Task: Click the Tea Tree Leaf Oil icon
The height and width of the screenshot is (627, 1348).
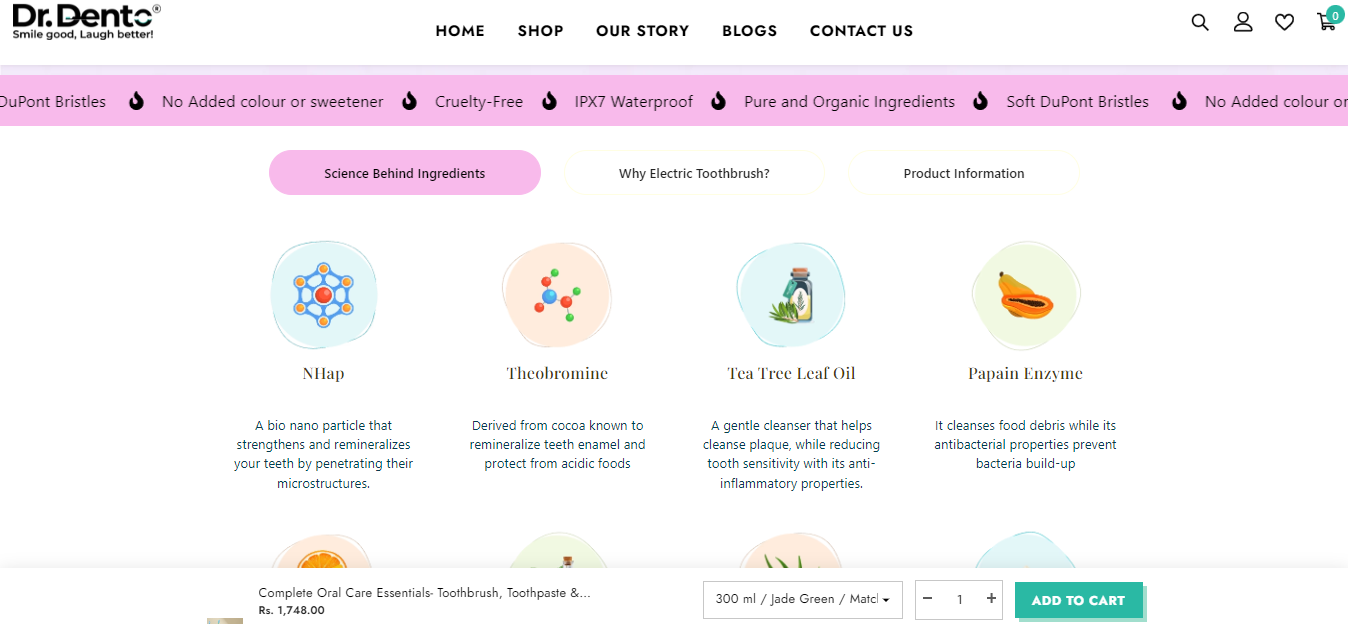Action: pyautogui.click(x=791, y=295)
